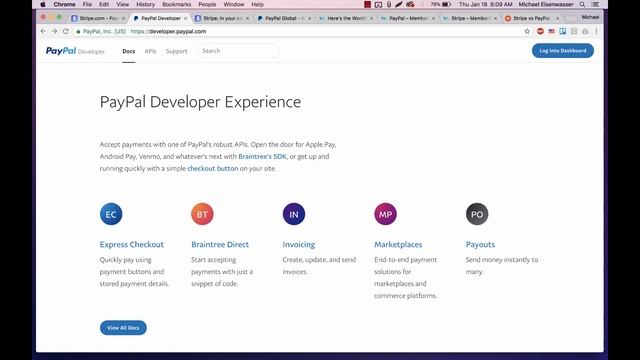This screenshot has height=360, width=640.
Task: Open the Window menu
Action: tap(233, 4)
